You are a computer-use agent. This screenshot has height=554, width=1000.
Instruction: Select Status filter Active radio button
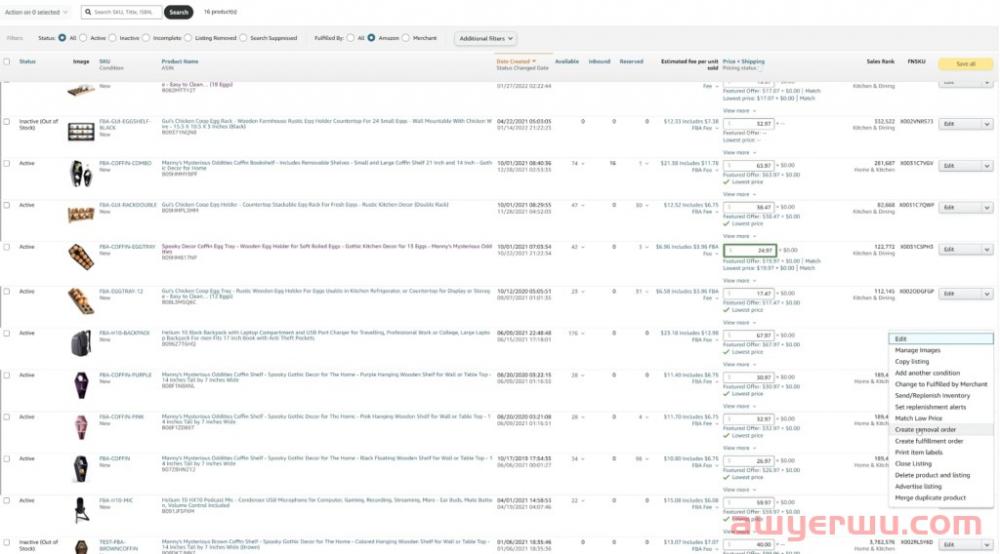click(x=83, y=38)
